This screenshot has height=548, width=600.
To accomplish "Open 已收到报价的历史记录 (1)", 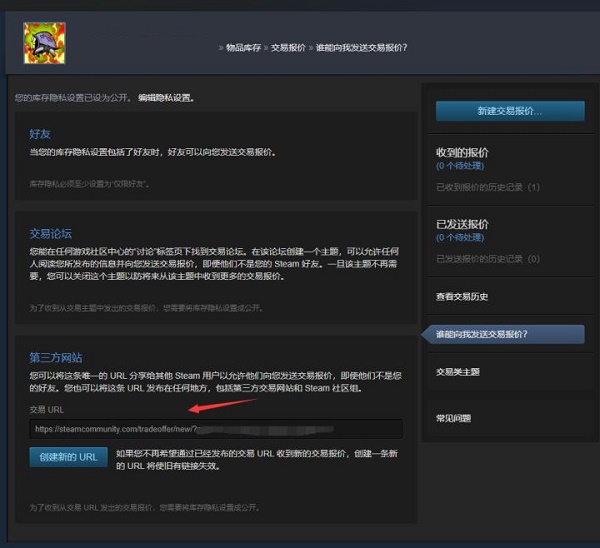I will [488, 187].
